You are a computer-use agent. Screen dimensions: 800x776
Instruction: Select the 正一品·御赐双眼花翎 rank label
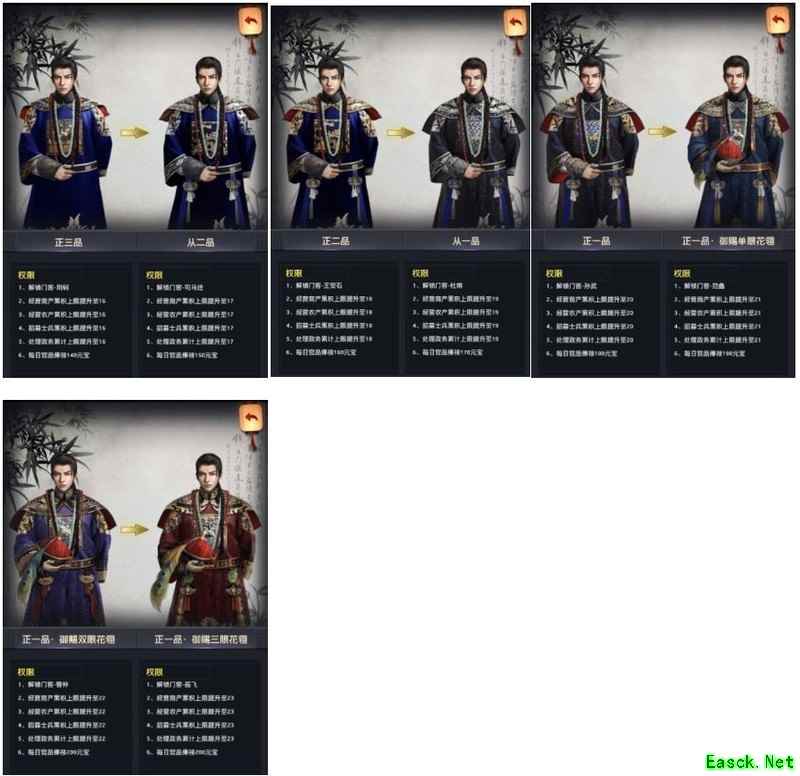(x=69, y=639)
